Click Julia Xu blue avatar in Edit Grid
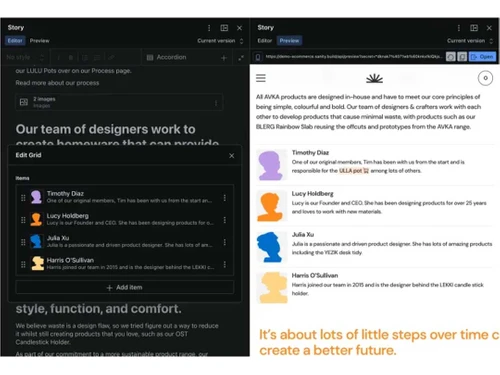The height and width of the screenshot is (375, 500). pyautogui.click(x=36, y=241)
